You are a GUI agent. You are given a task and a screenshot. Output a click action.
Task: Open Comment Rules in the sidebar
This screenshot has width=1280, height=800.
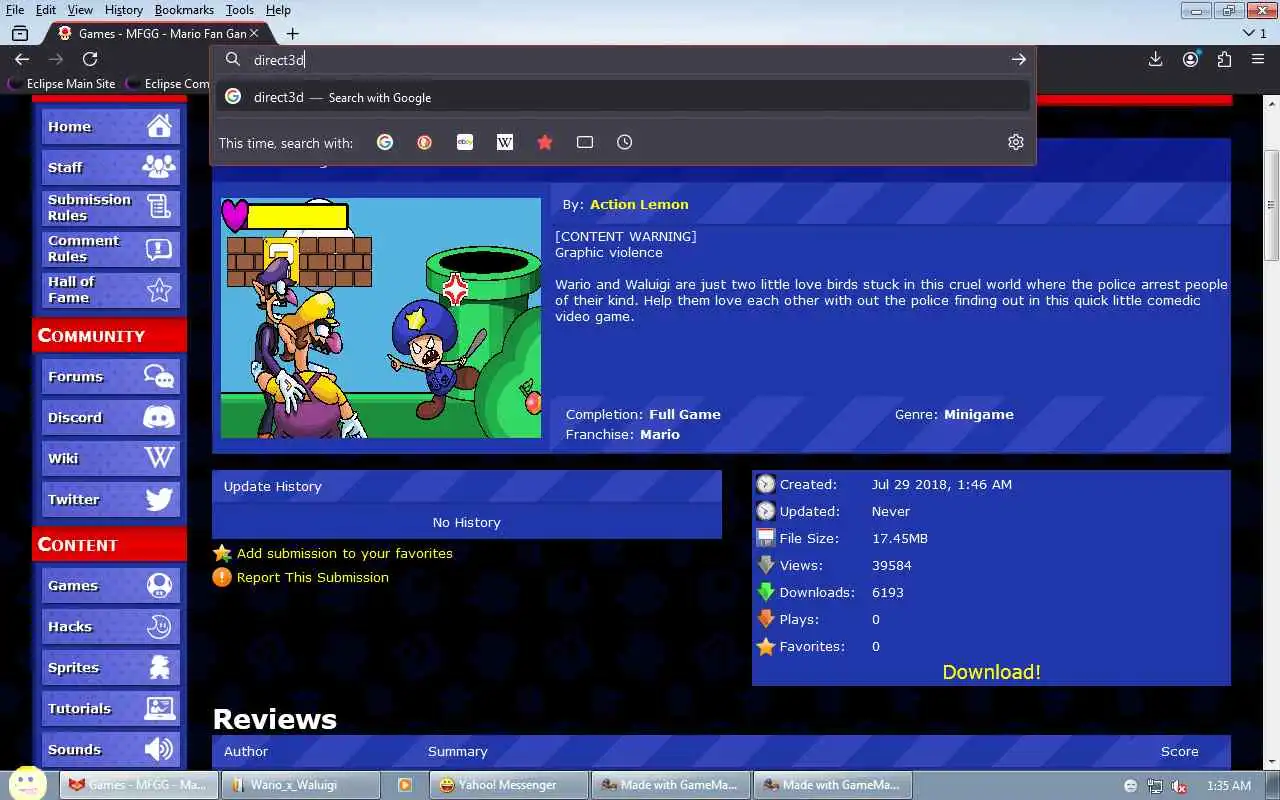[x=110, y=249]
